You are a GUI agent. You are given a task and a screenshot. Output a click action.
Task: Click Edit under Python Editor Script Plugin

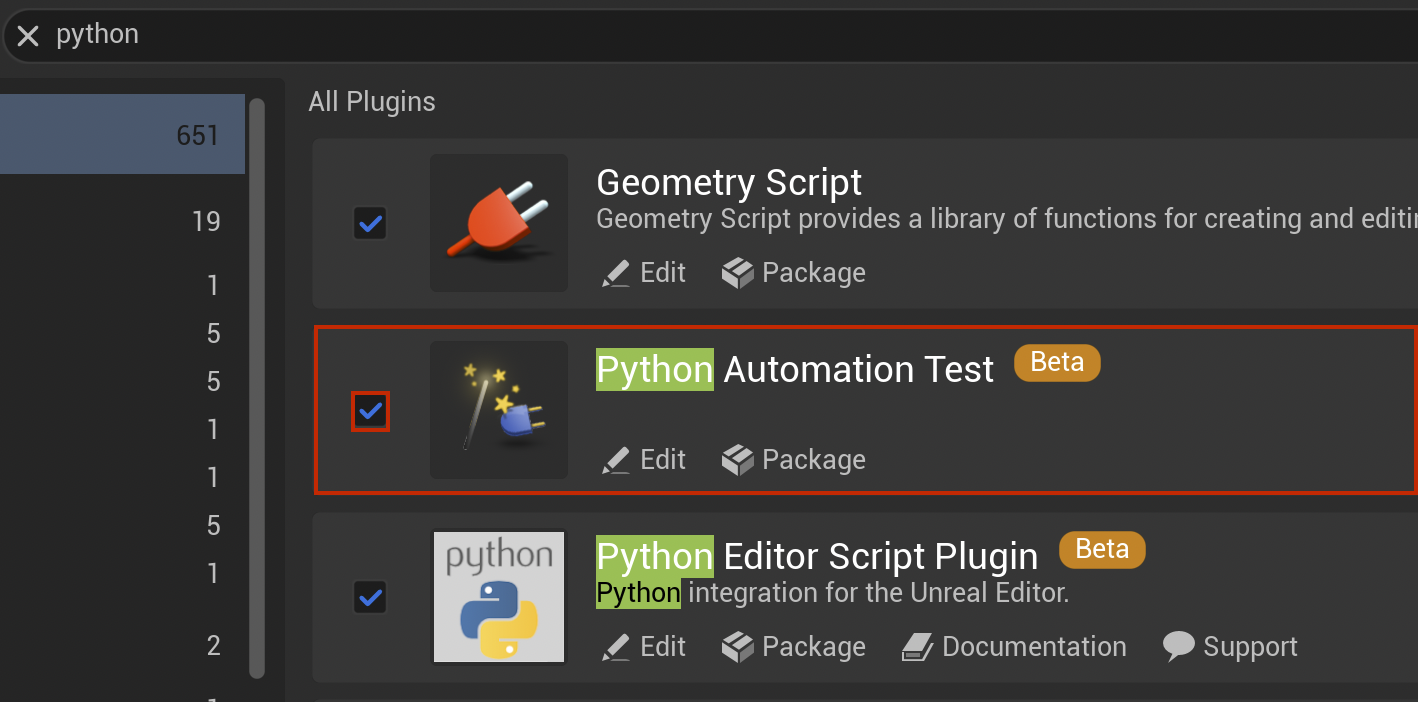coord(643,646)
